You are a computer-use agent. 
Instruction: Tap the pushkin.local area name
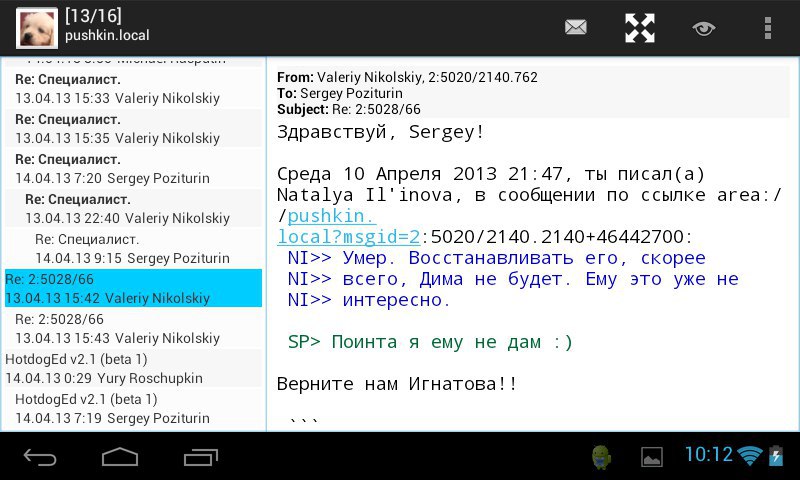(x=107, y=35)
